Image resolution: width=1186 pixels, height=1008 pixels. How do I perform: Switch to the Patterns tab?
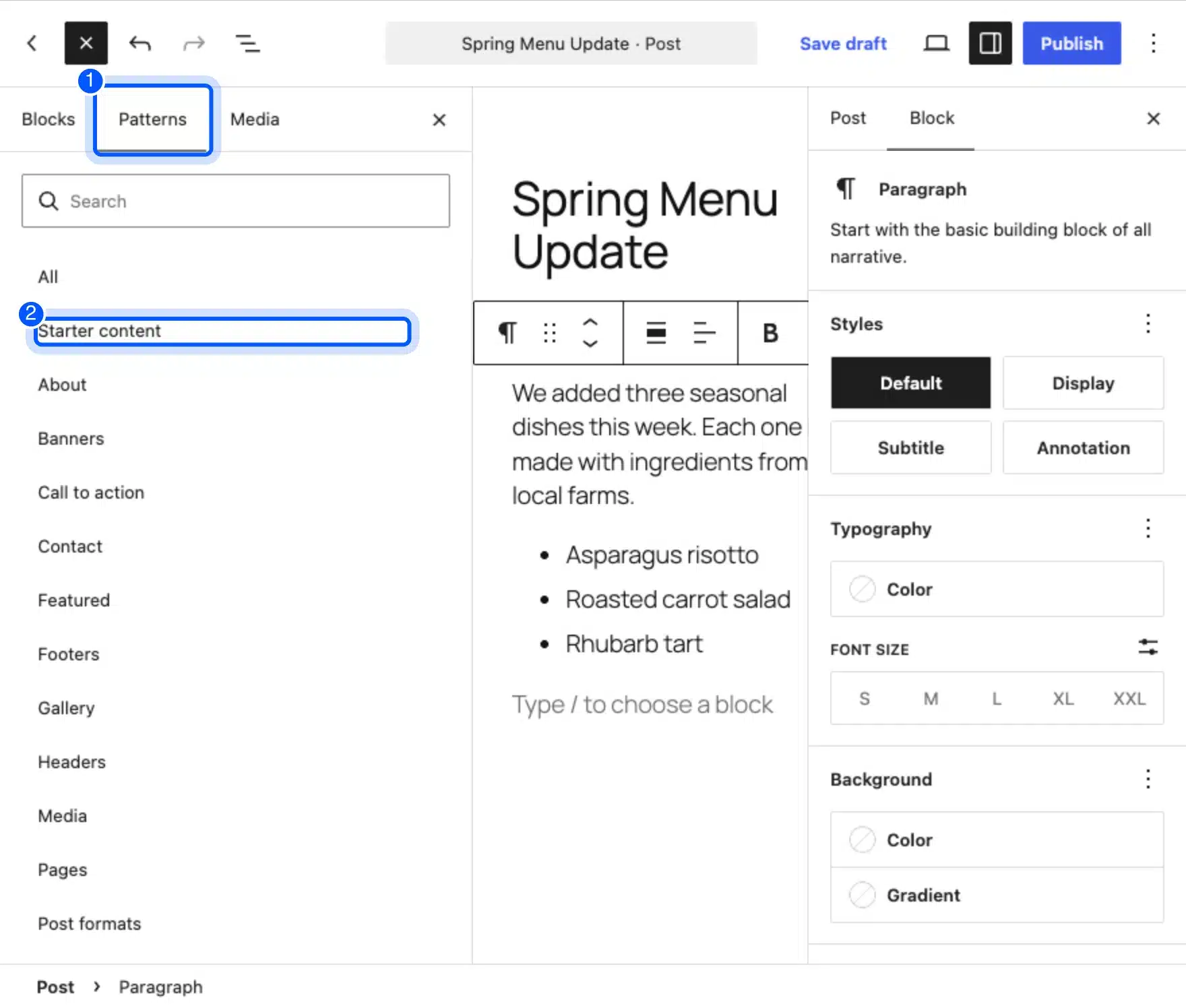(x=152, y=119)
